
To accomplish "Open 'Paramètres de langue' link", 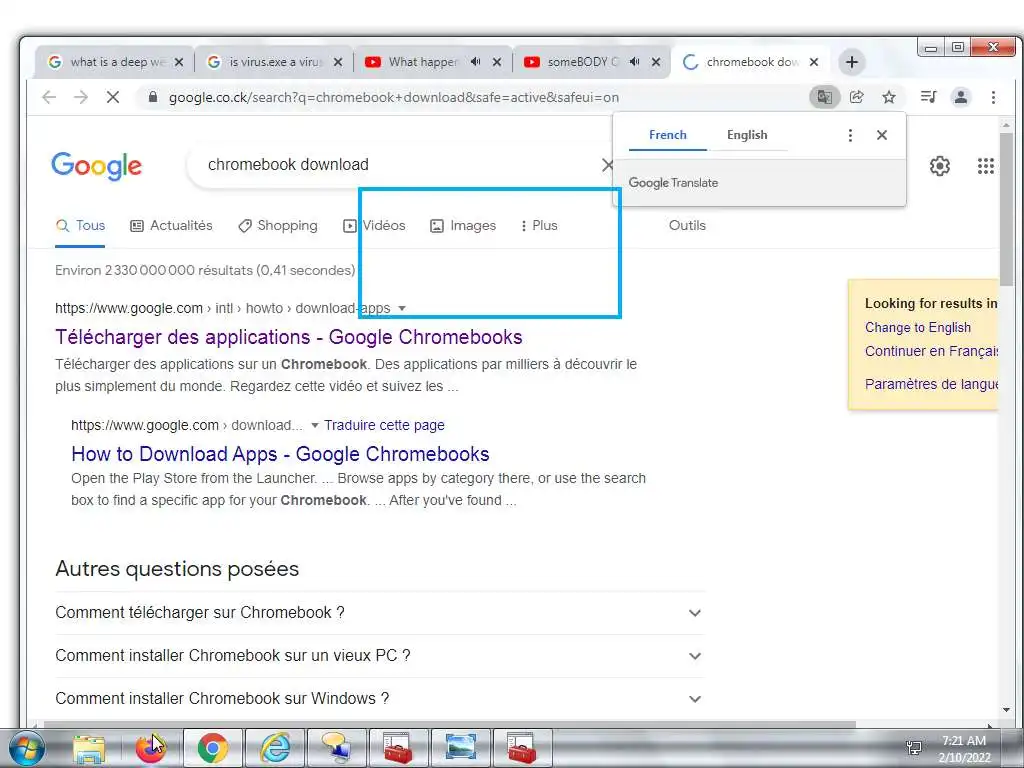I will (x=931, y=384).
